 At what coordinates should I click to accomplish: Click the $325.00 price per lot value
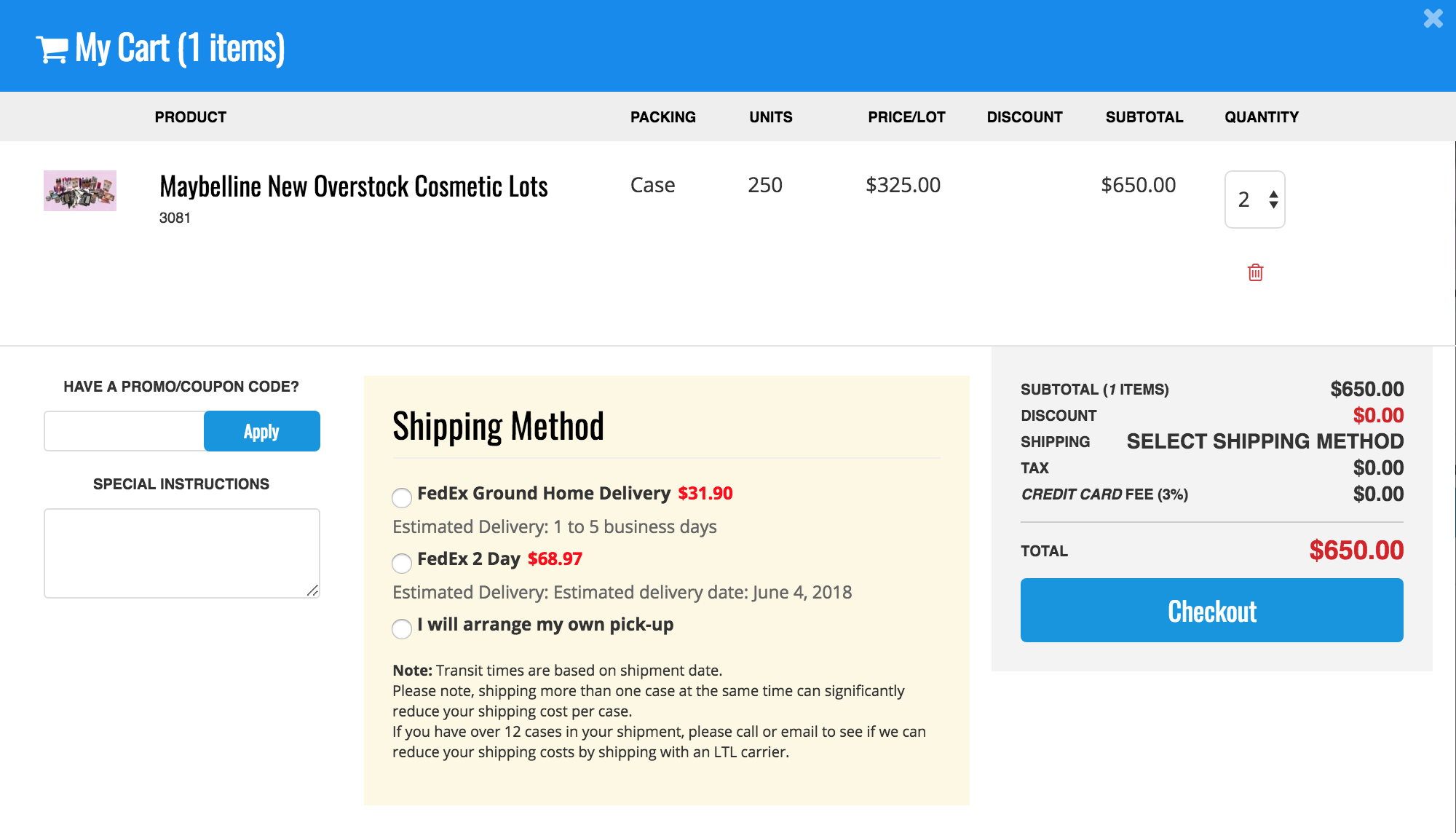tap(903, 185)
